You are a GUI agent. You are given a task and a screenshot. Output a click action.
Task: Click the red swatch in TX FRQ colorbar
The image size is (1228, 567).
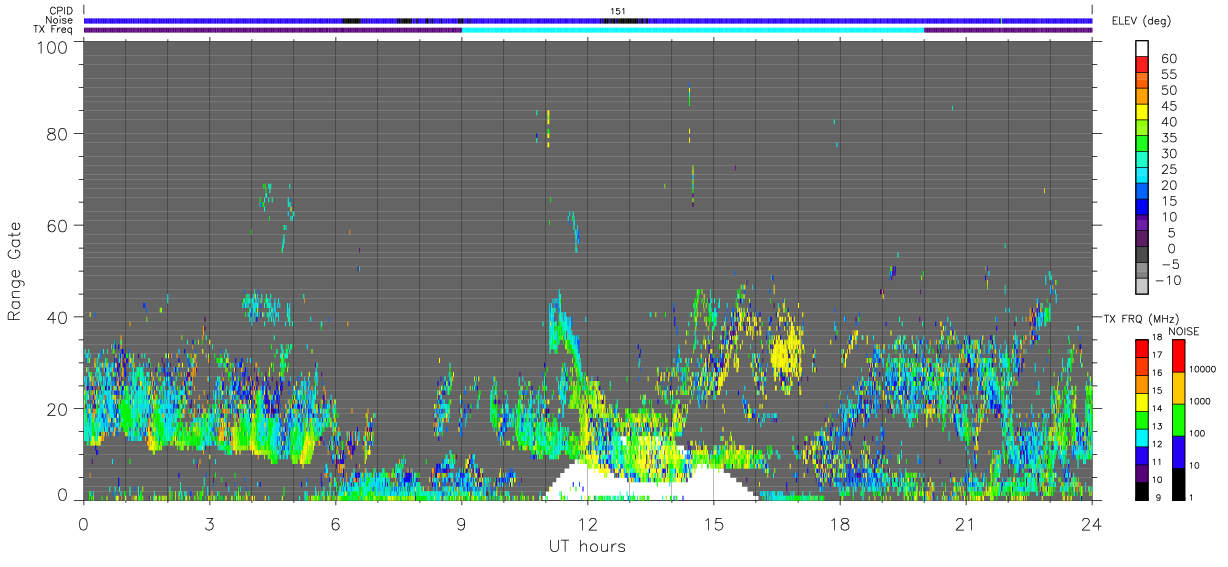coord(1141,348)
